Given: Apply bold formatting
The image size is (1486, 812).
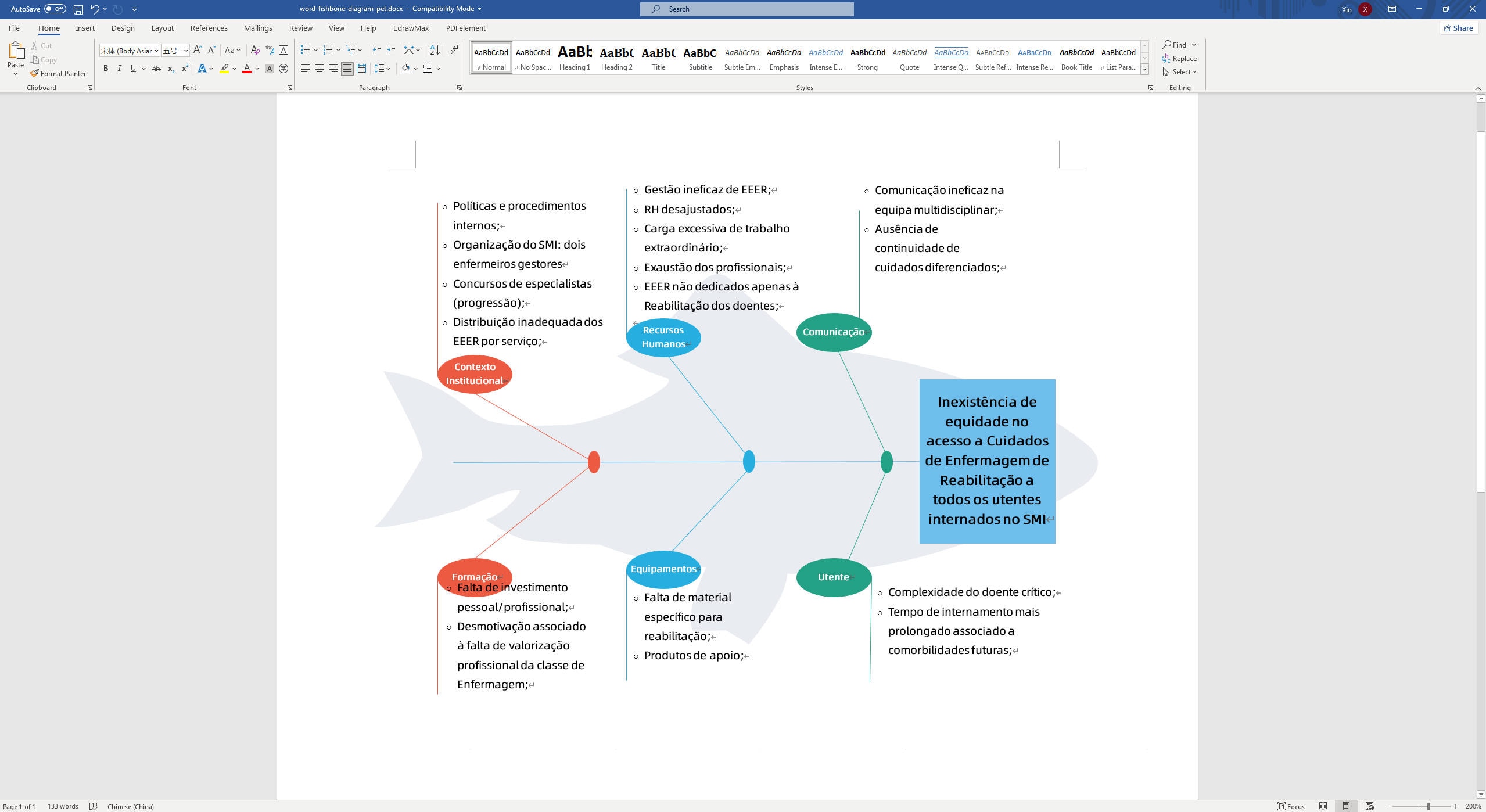Looking at the screenshot, I should pyautogui.click(x=105, y=69).
